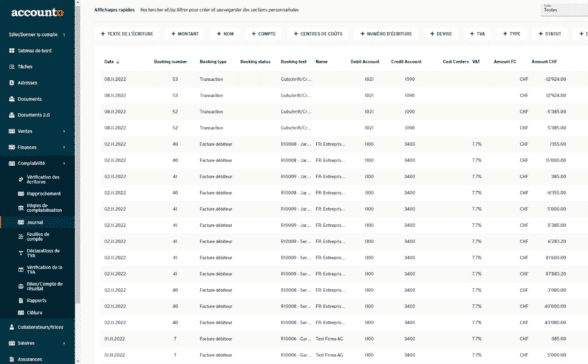This screenshot has width=588, height=364.
Task: Sort by Cost Centers column header
Action: (456, 61)
